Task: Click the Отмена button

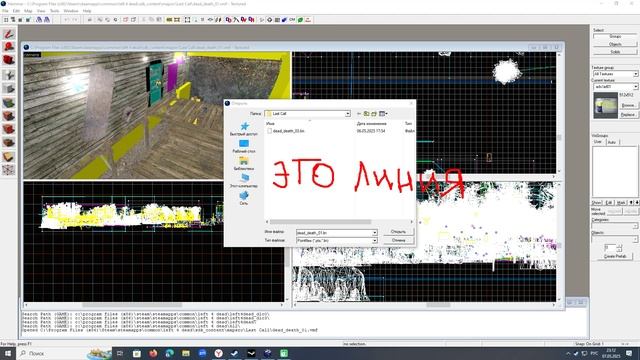Action: pyautogui.click(x=398, y=240)
